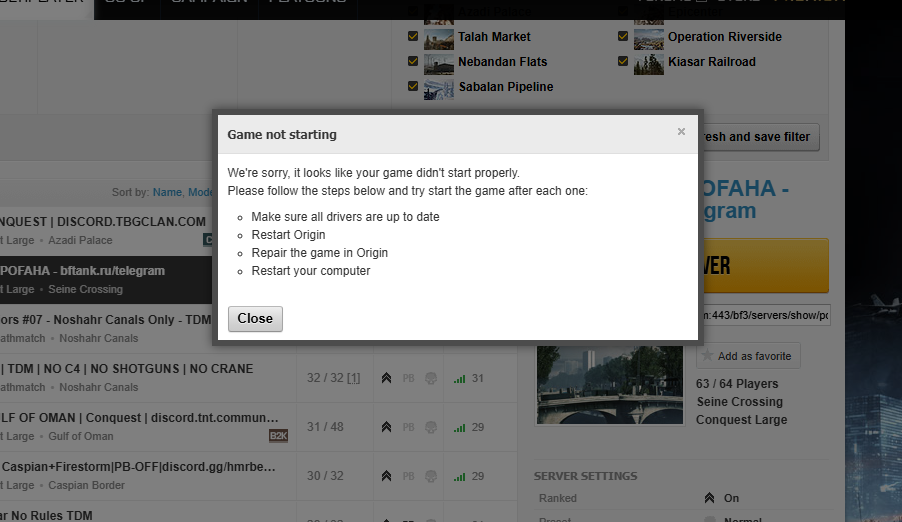Screen dimensions: 902x522
Task: Click the 31 / 48 player count
Action: pyautogui.click(x=325, y=427)
